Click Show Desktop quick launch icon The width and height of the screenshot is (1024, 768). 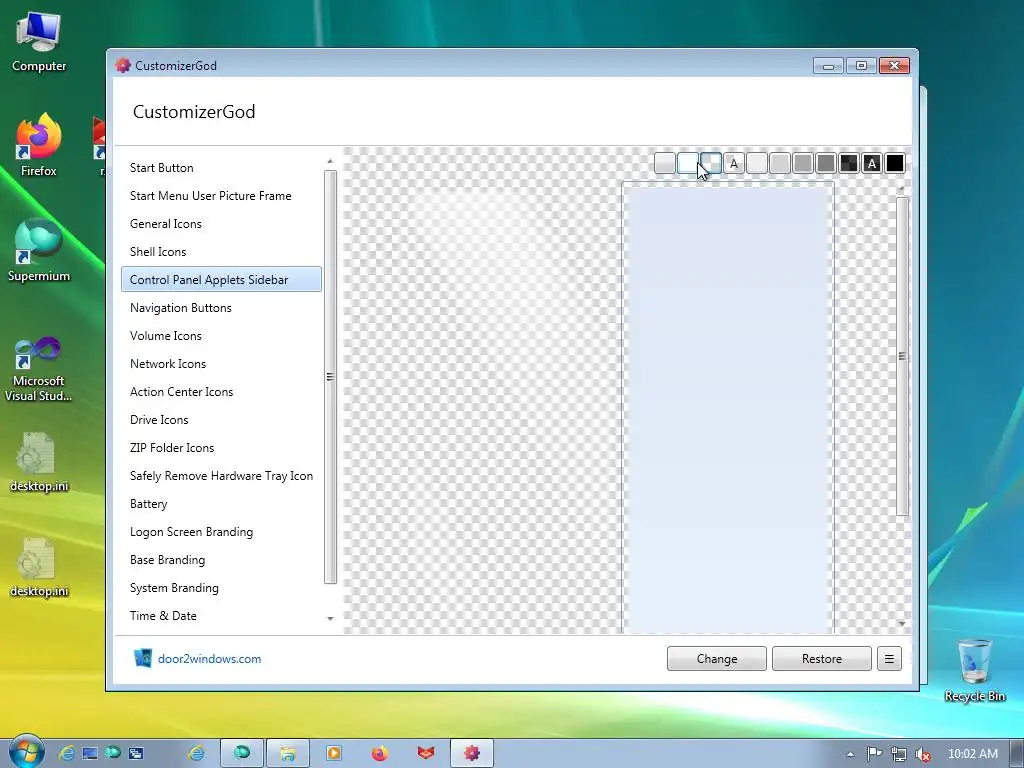pos(89,754)
